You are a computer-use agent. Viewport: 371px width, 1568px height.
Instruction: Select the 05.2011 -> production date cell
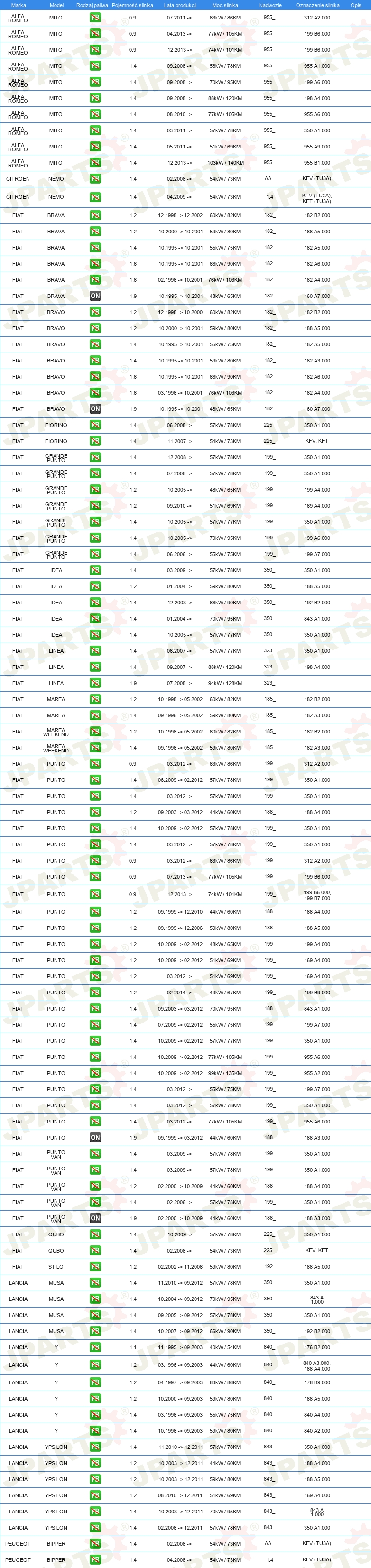coord(179,147)
